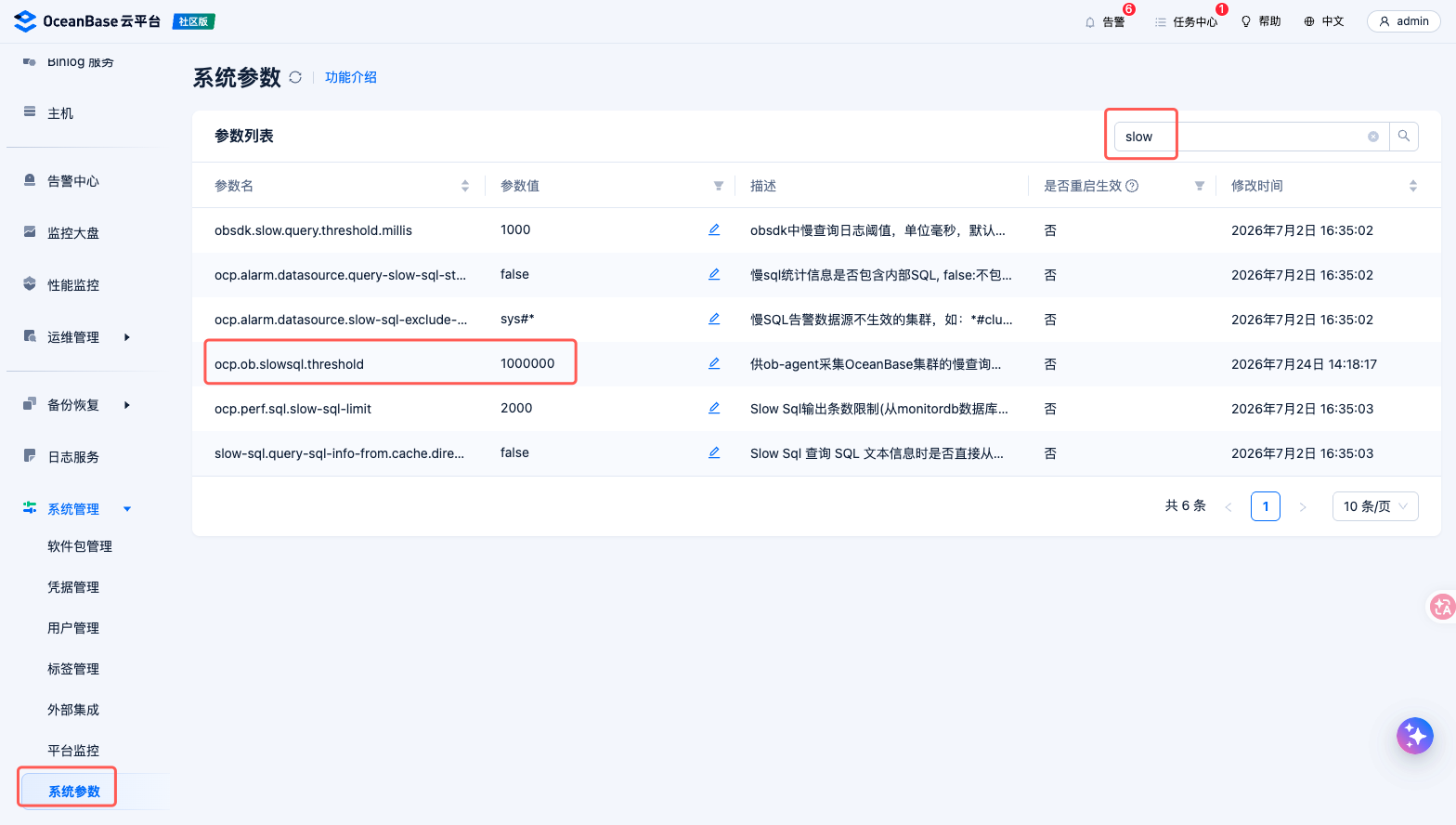This screenshot has width=1456, height=825.
Task: Open 凭据管理 menu item
Action: pos(73,587)
